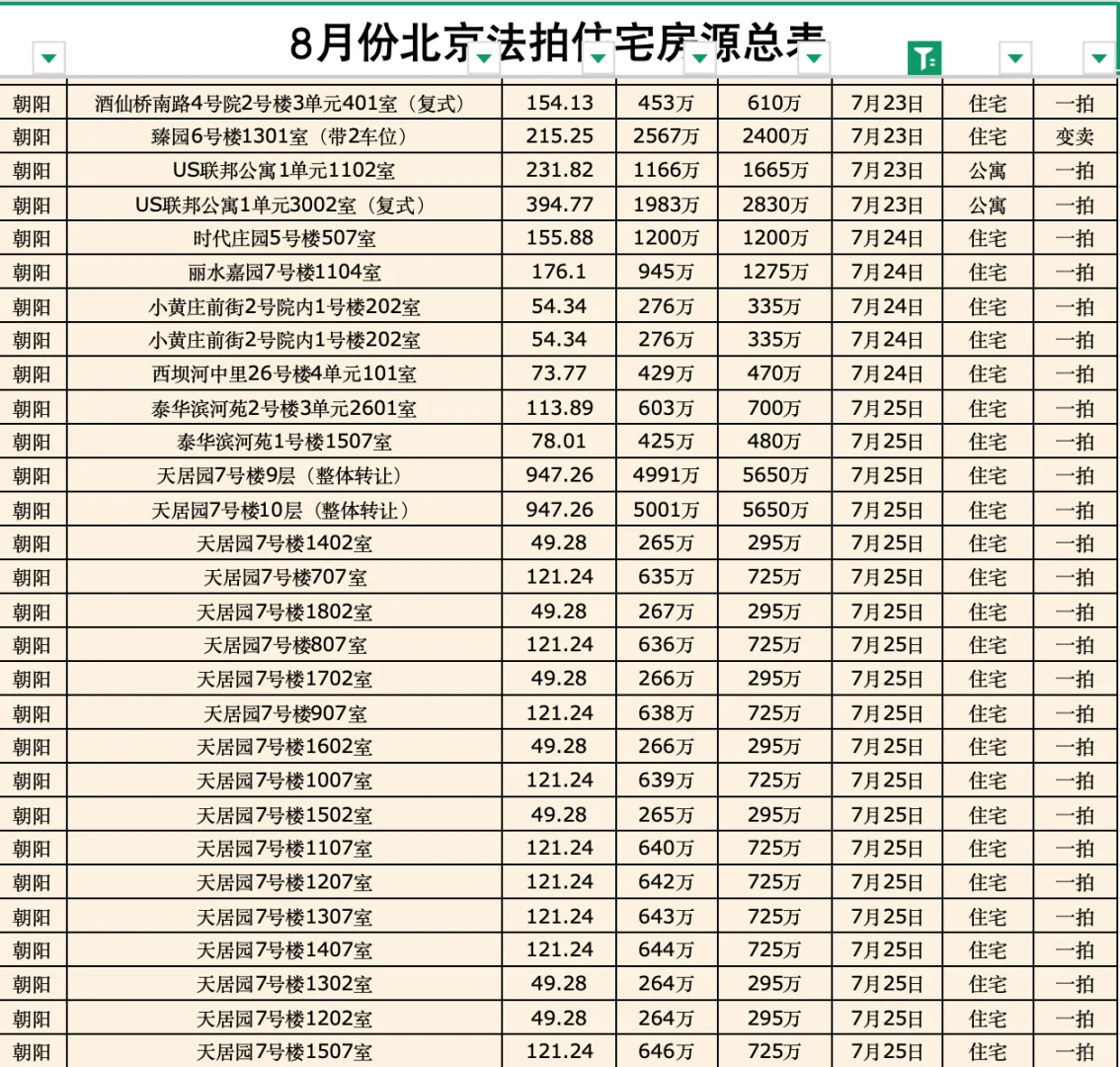
Task: Select cell 天居园7号楼1307室
Action: pyautogui.click(x=284, y=917)
